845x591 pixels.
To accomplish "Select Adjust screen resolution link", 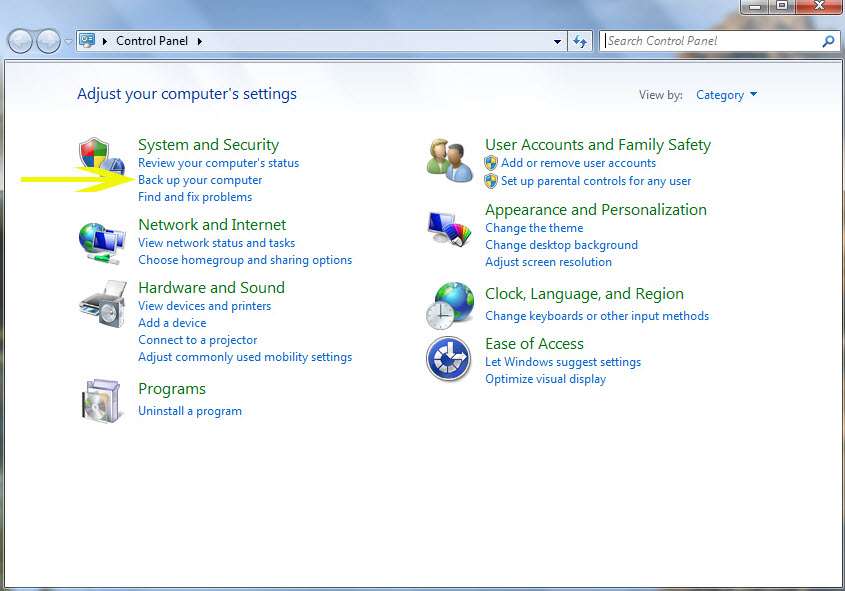I will click(x=548, y=262).
